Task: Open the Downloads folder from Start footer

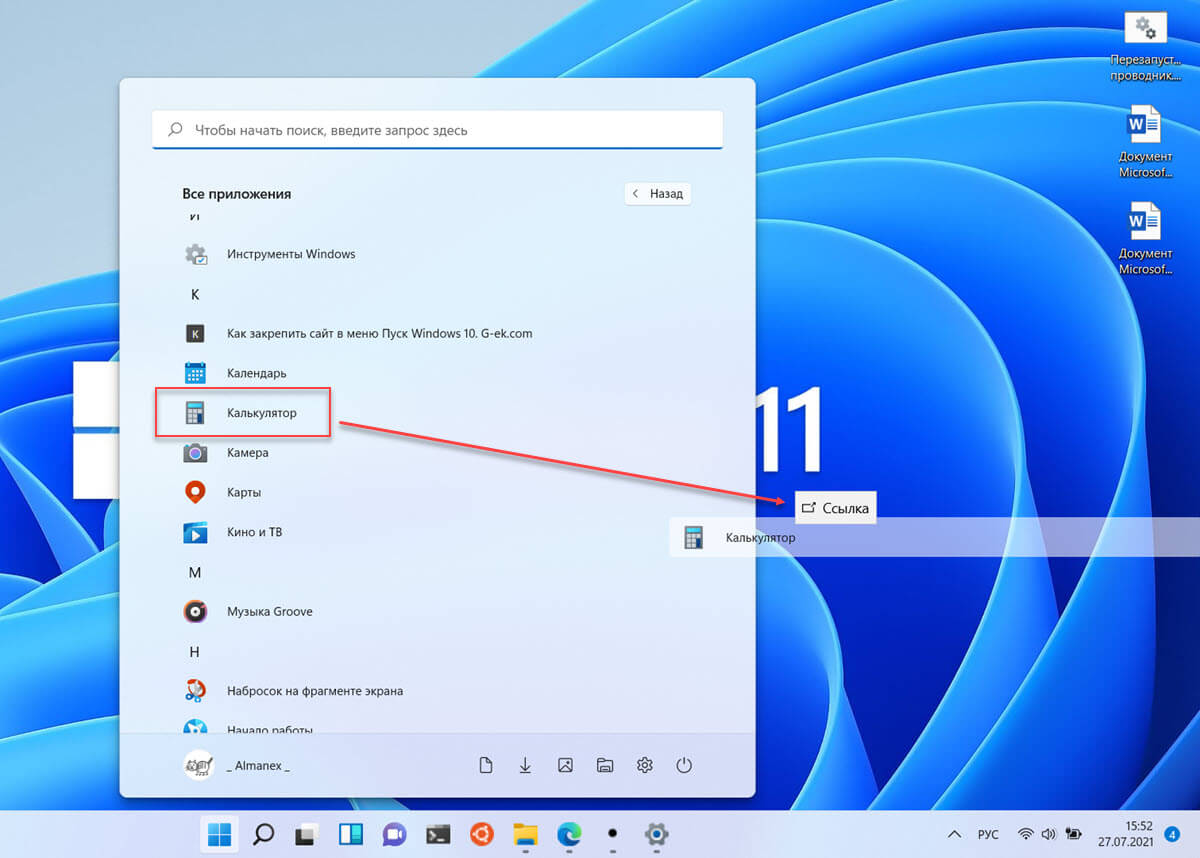Action: (x=525, y=766)
